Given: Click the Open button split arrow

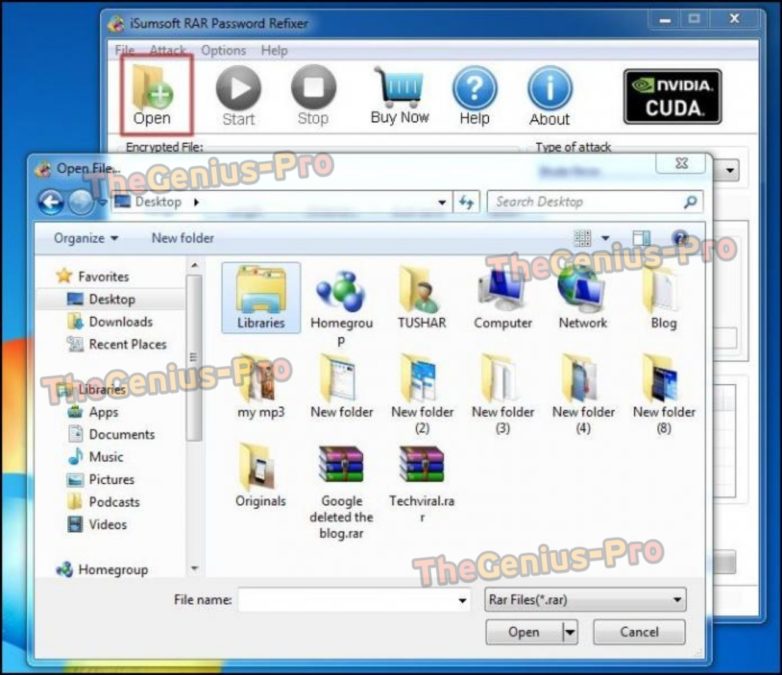Looking at the screenshot, I should coord(570,633).
